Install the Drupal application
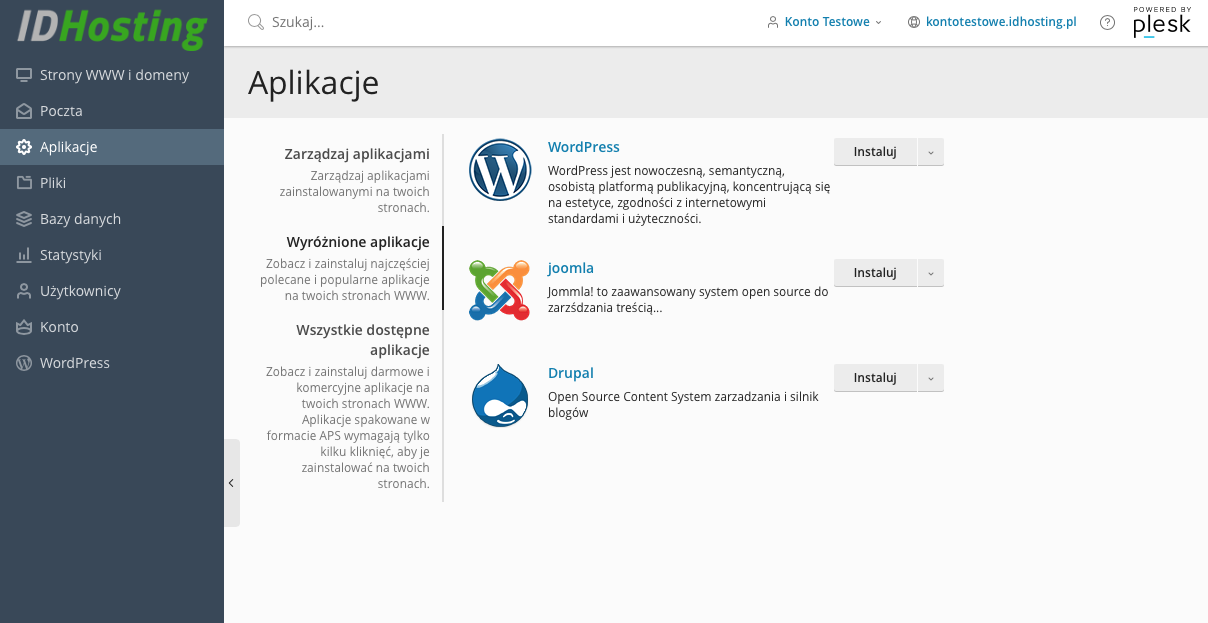The width and height of the screenshot is (1208, 623). tap(875, 378)
